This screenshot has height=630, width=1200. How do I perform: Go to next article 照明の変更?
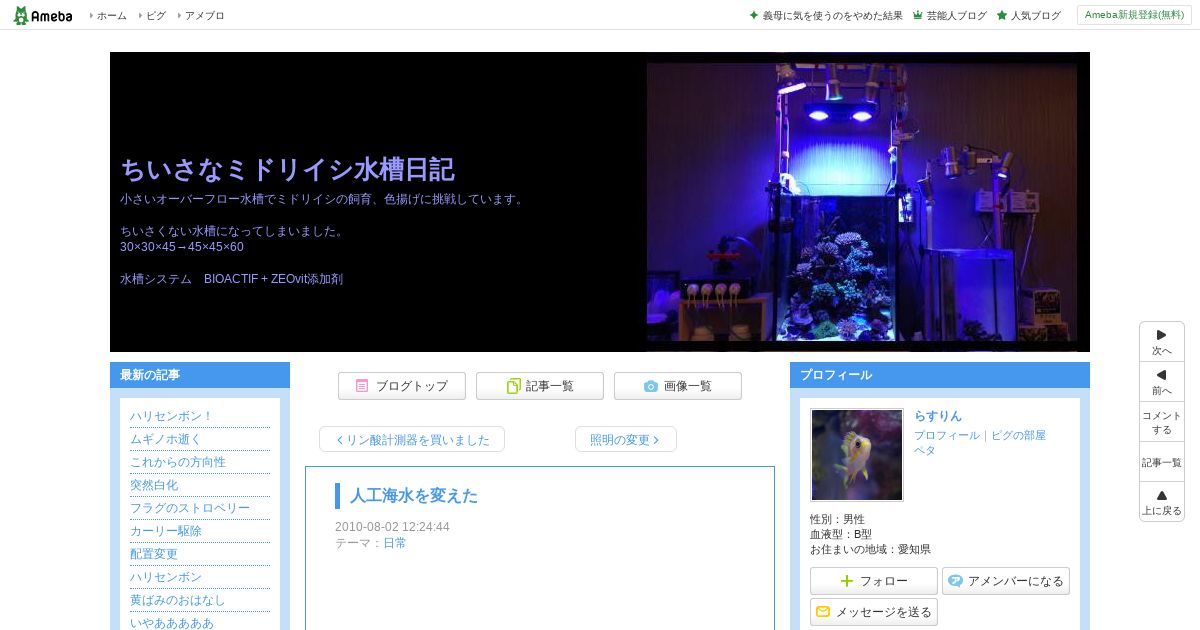coord(626,439)
